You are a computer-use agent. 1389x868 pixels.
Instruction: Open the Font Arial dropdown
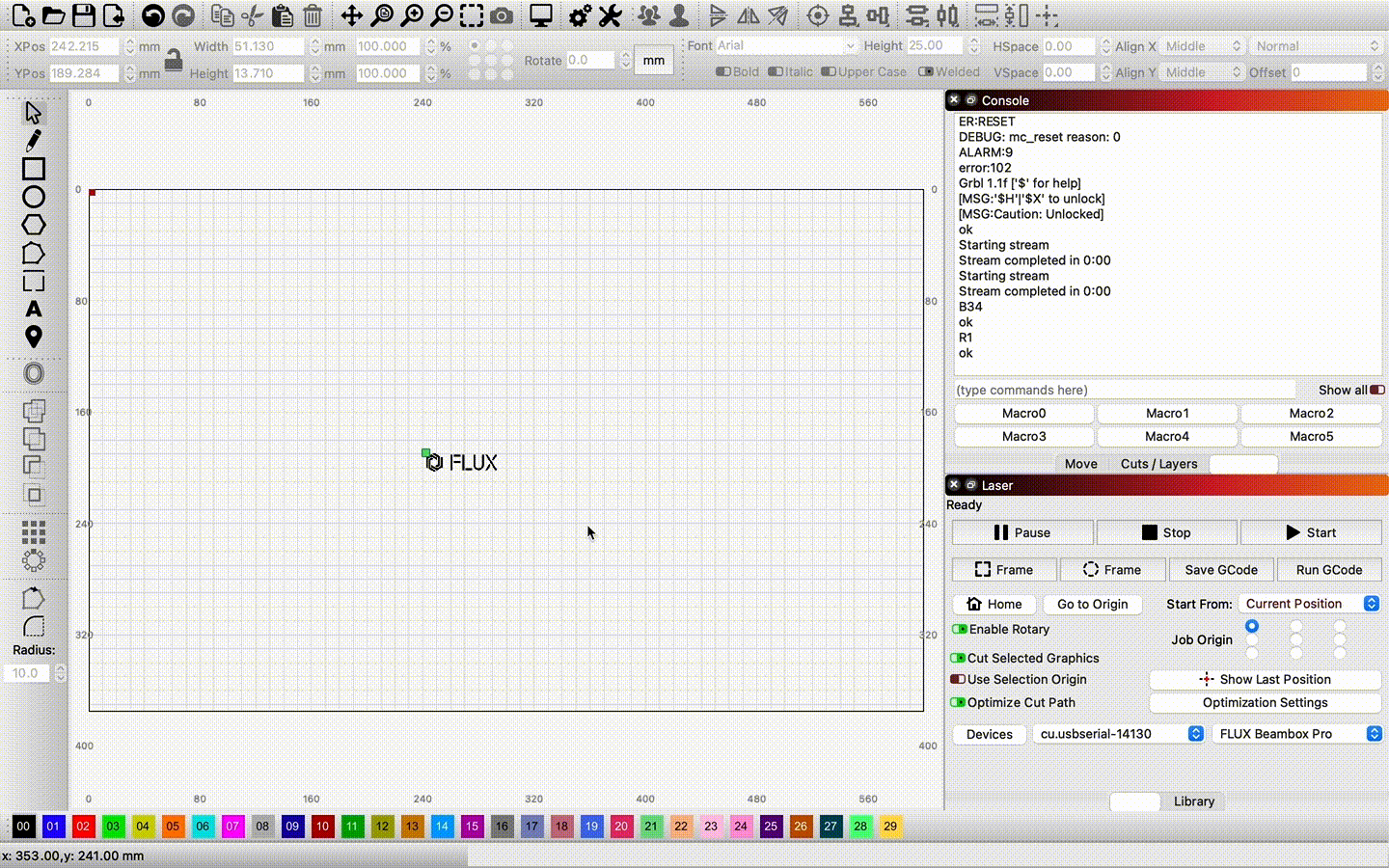(786, 45)
